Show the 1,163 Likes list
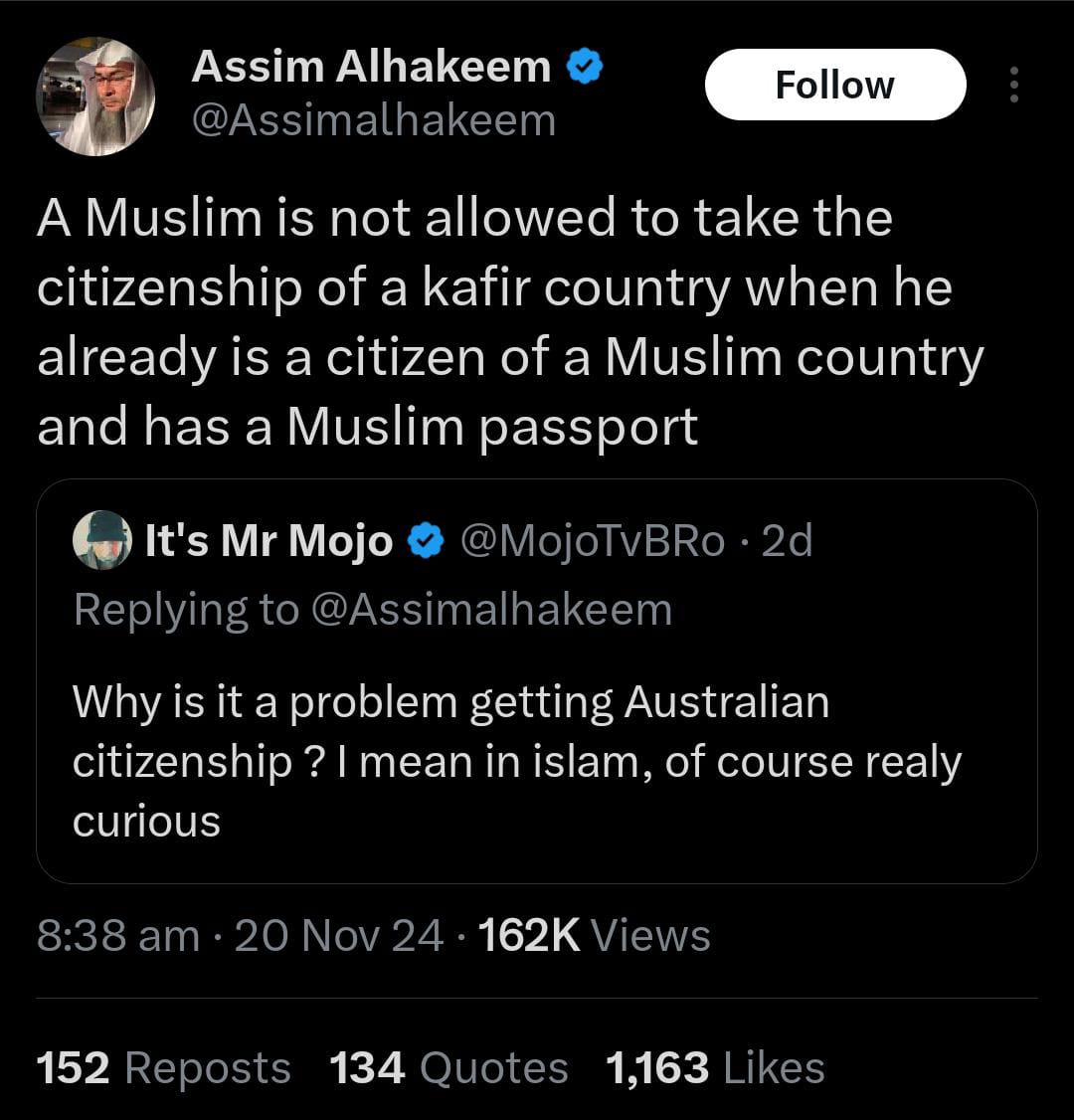Viewport: 1074px width, 1120px height. pos(715,1068)
